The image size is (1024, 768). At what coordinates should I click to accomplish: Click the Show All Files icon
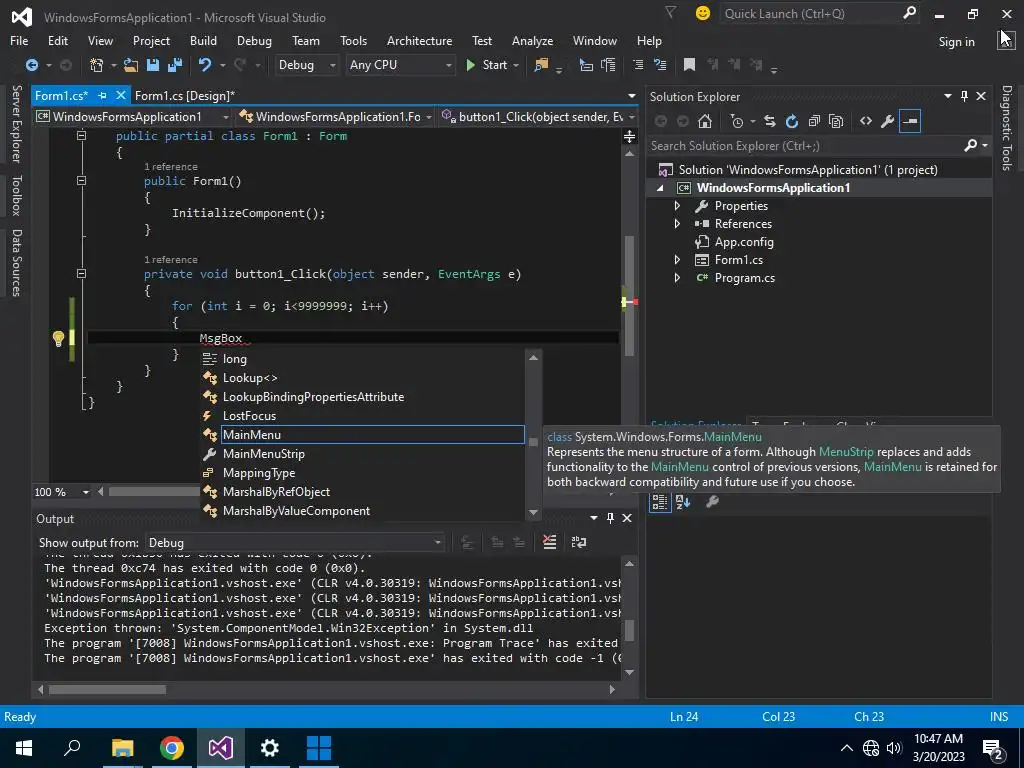tap(836, 121)
